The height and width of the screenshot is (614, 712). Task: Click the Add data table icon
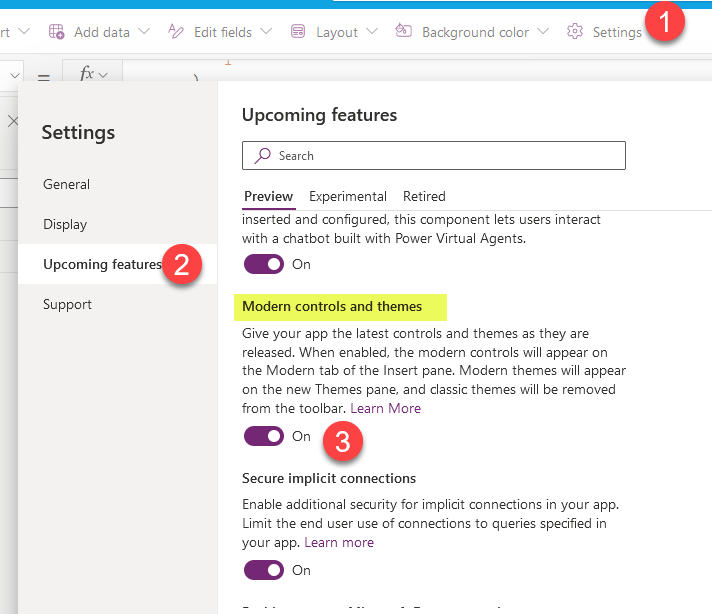[57, 32]
